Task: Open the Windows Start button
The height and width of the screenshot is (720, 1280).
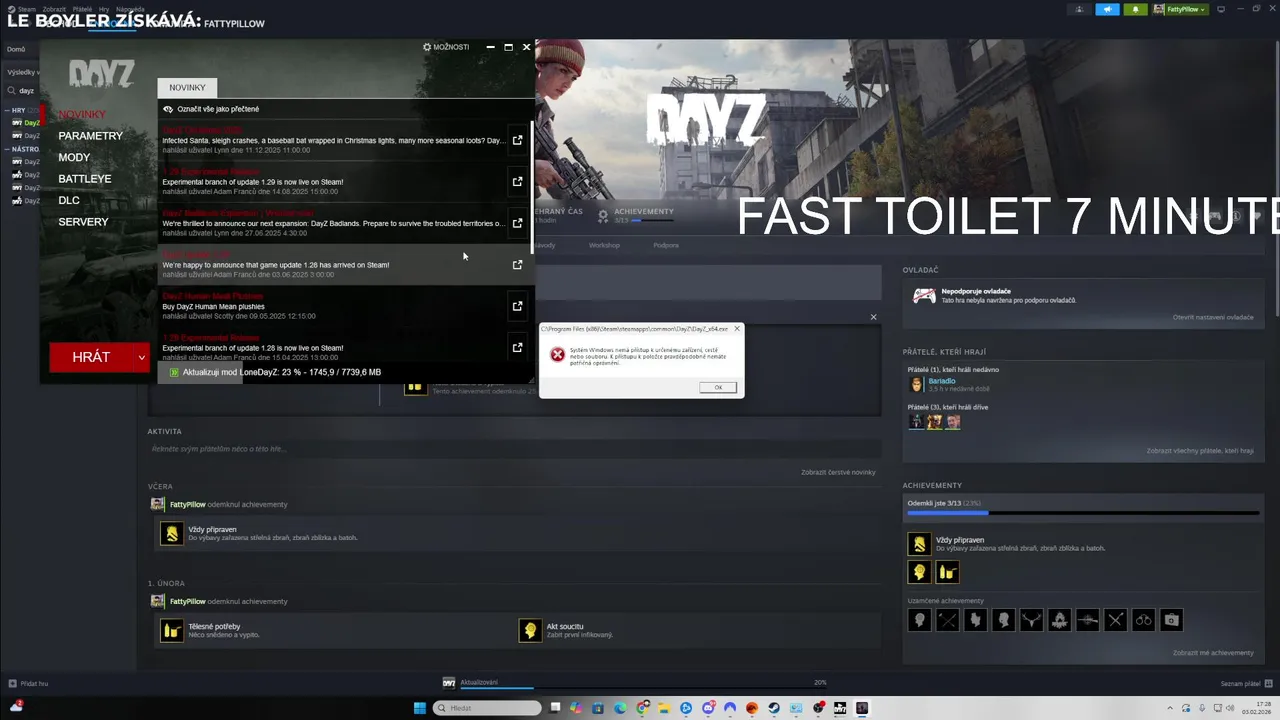Action: coord(420,708)
